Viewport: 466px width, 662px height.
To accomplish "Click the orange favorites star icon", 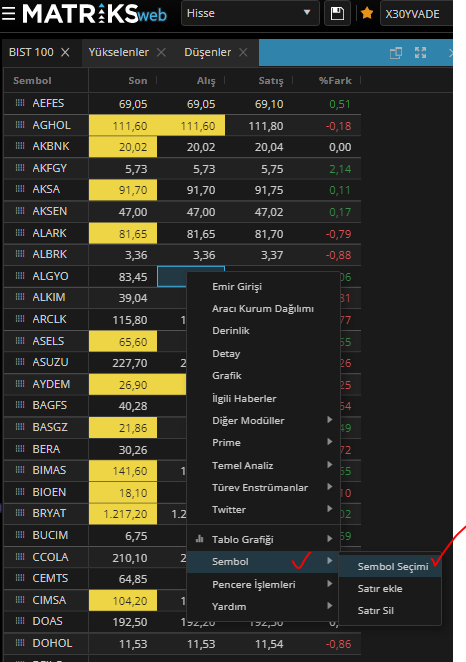I will tap(367, 14).
